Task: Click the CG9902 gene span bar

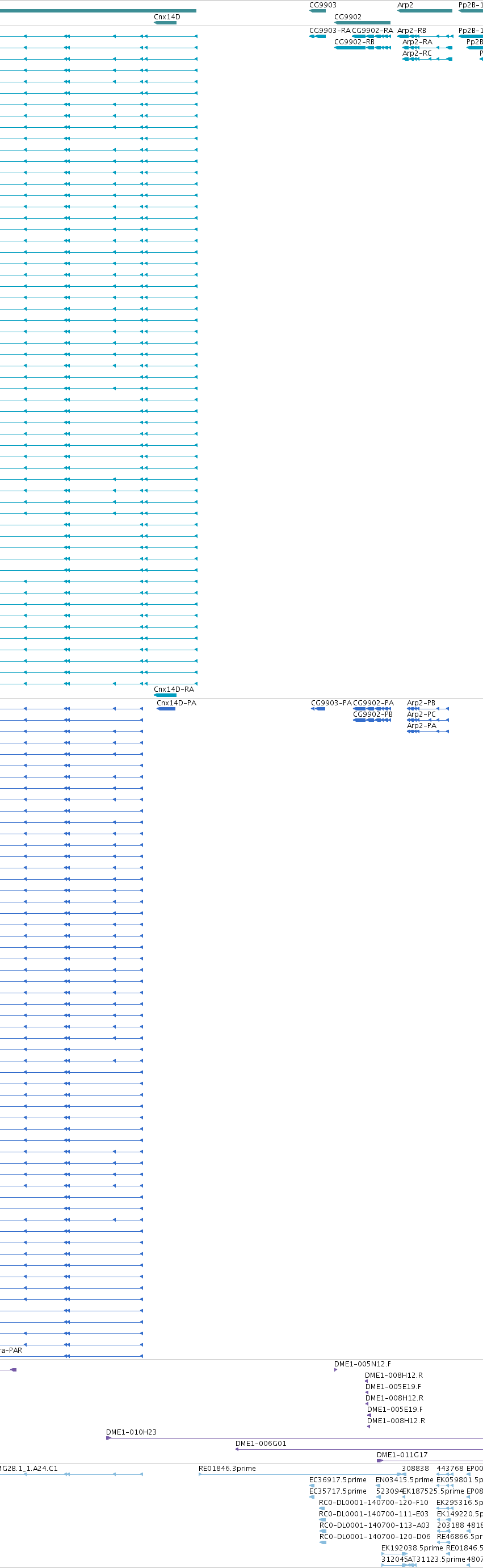Action: [363, 23]
